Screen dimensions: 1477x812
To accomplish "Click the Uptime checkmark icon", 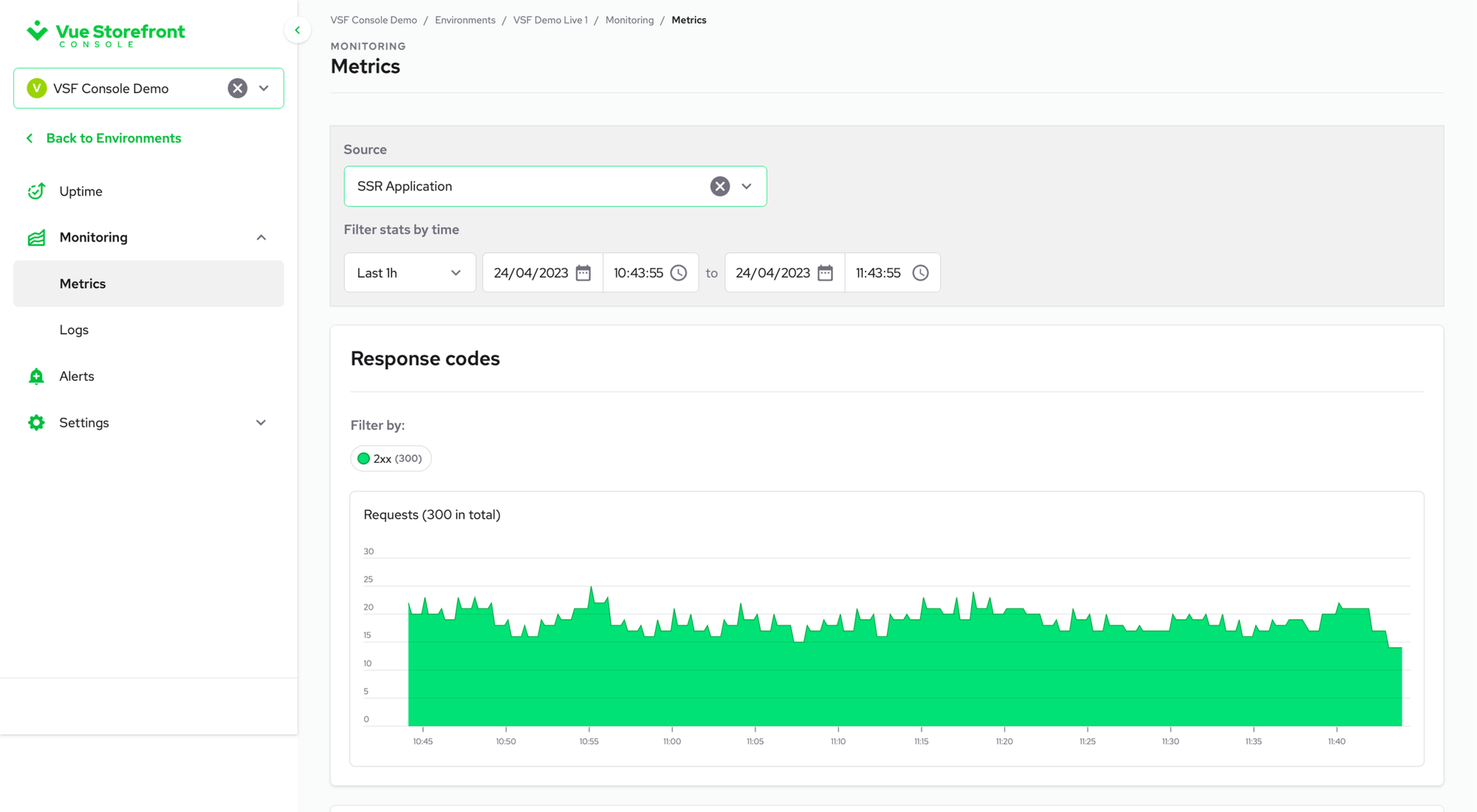I will [36, 191].
